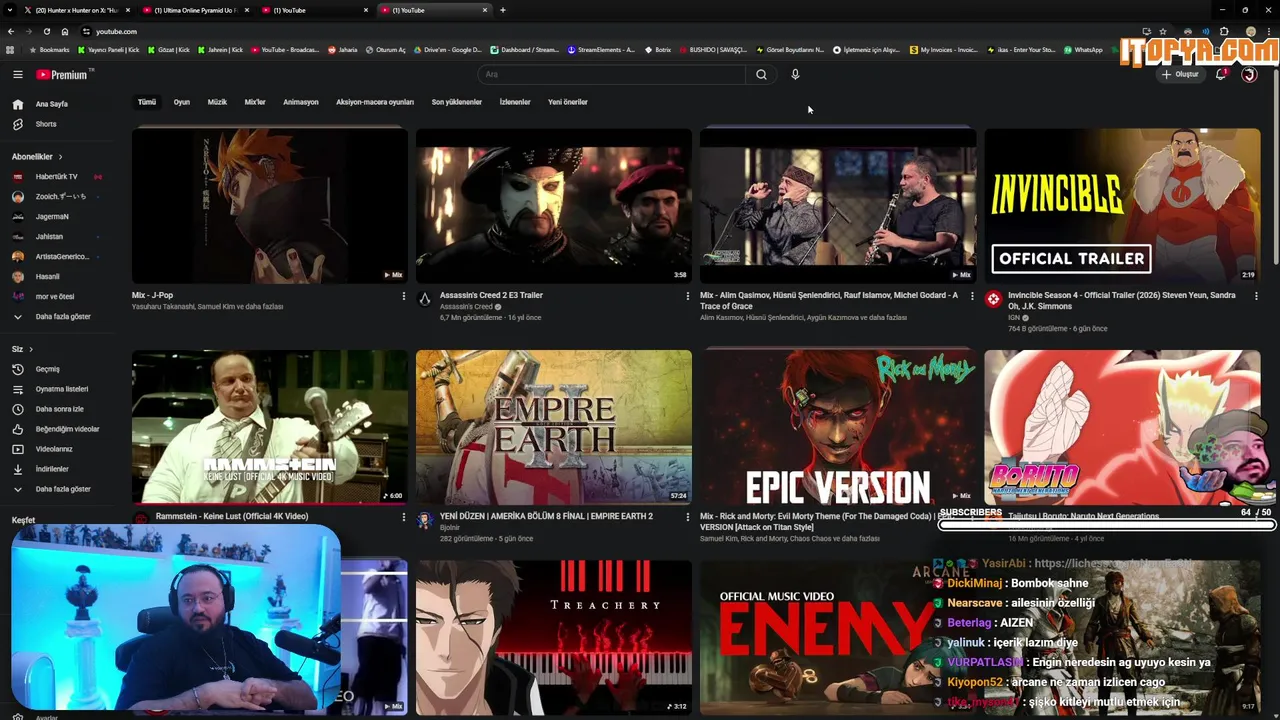Expand Daha fazla göster under Siz section
The width and height of the screenshot is (1280, 720).
tap(63, 489)
